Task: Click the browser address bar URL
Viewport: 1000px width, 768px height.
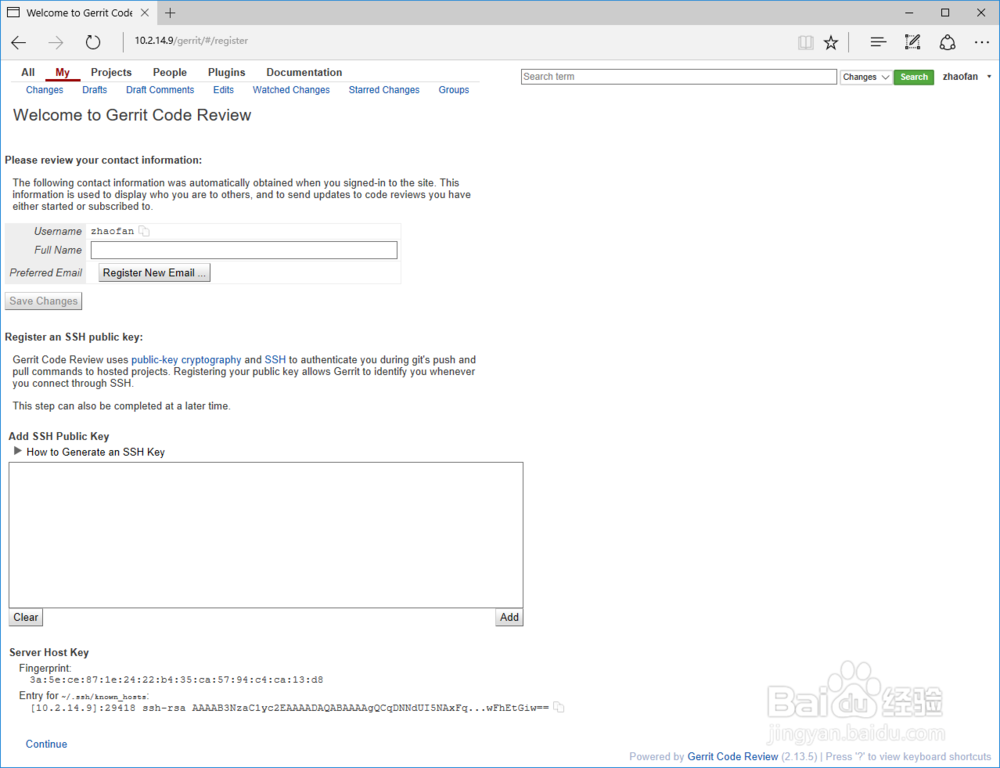Action: point(191,41)
